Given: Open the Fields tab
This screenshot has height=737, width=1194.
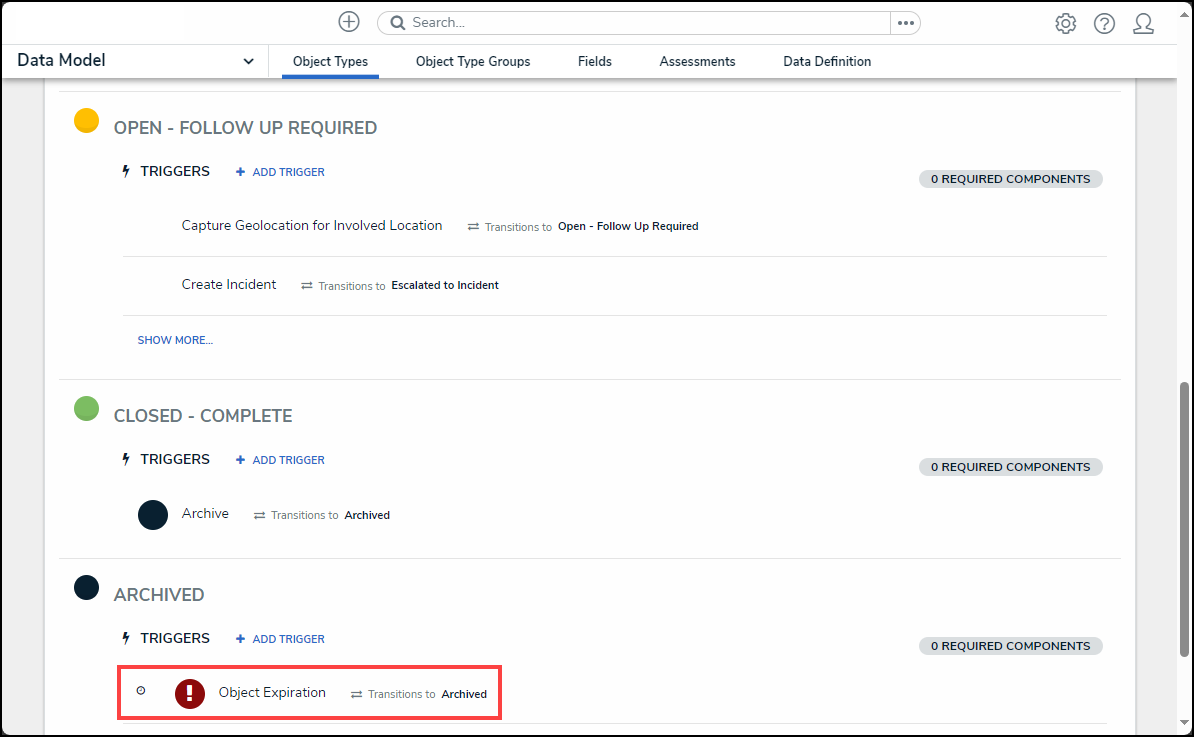Looking at the screenshot, I should (594, 62).
